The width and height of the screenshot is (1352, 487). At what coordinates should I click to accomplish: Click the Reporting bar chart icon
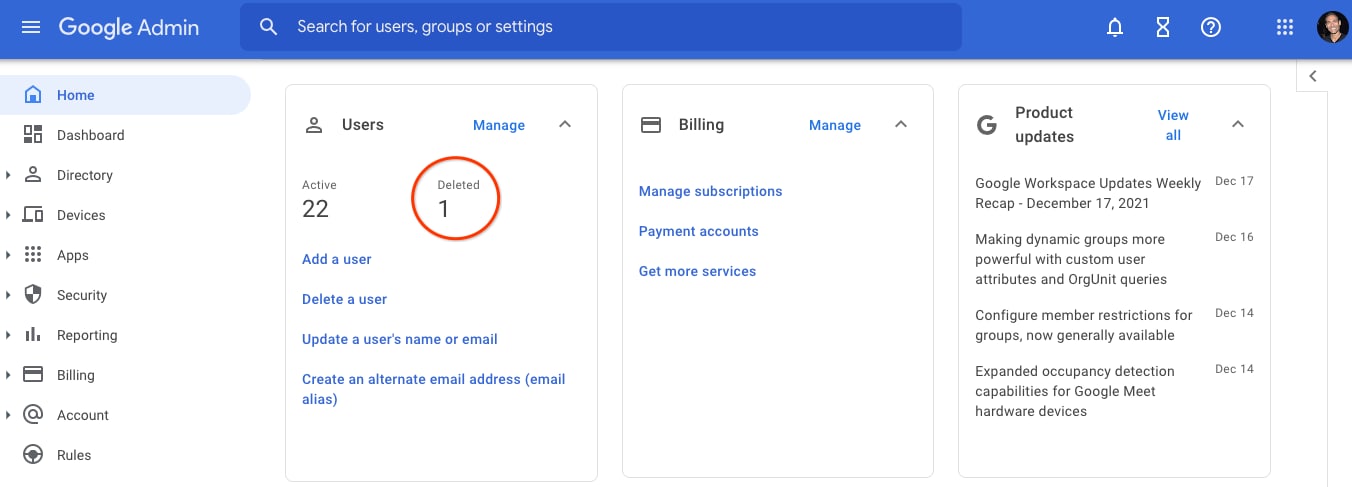click(x=33, y=335)
